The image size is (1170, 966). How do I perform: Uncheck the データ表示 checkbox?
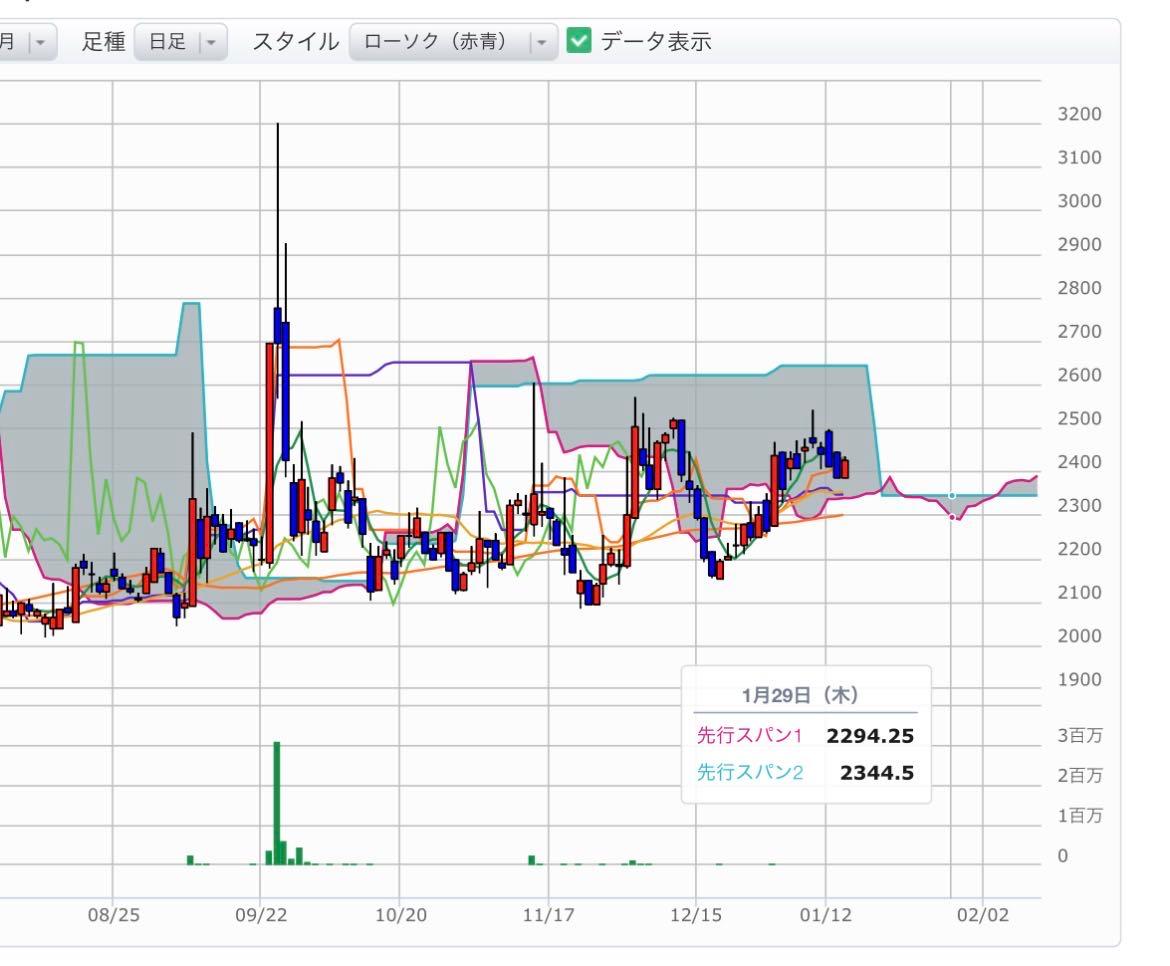(x=578, y=42)
